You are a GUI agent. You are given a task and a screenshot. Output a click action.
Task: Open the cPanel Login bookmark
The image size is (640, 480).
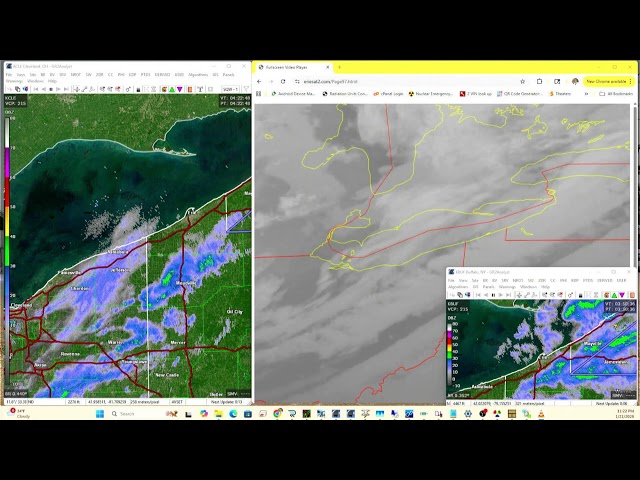[388, 93]
